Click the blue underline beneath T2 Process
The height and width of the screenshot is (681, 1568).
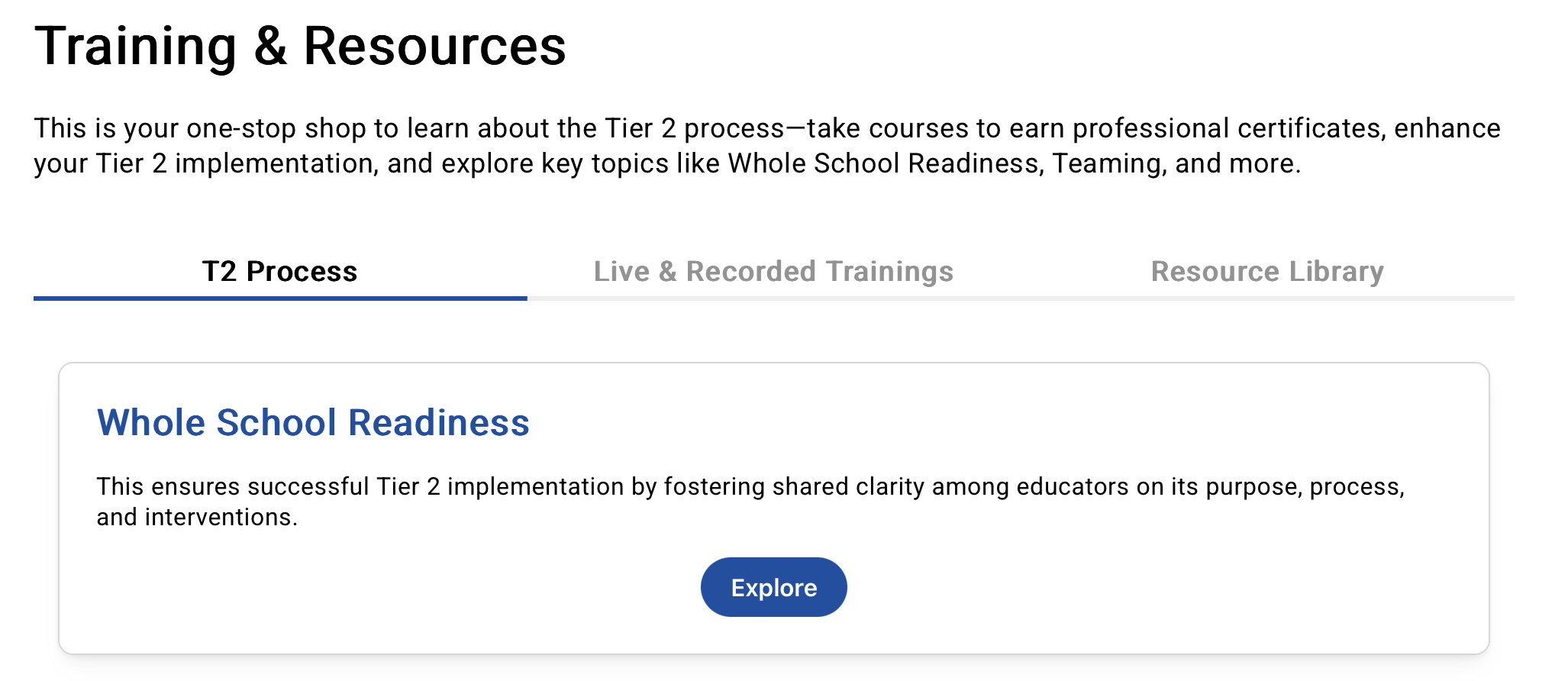point(279,299)
